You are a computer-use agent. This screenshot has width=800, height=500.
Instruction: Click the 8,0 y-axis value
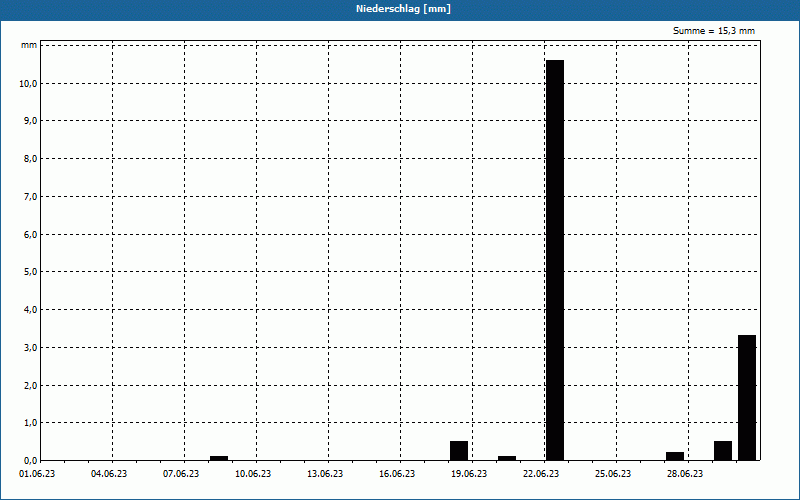click(30, 159)
